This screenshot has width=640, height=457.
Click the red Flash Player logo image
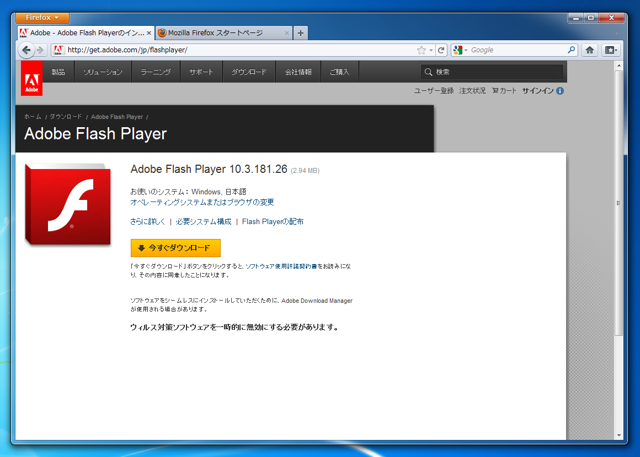[x=68, y=204]
